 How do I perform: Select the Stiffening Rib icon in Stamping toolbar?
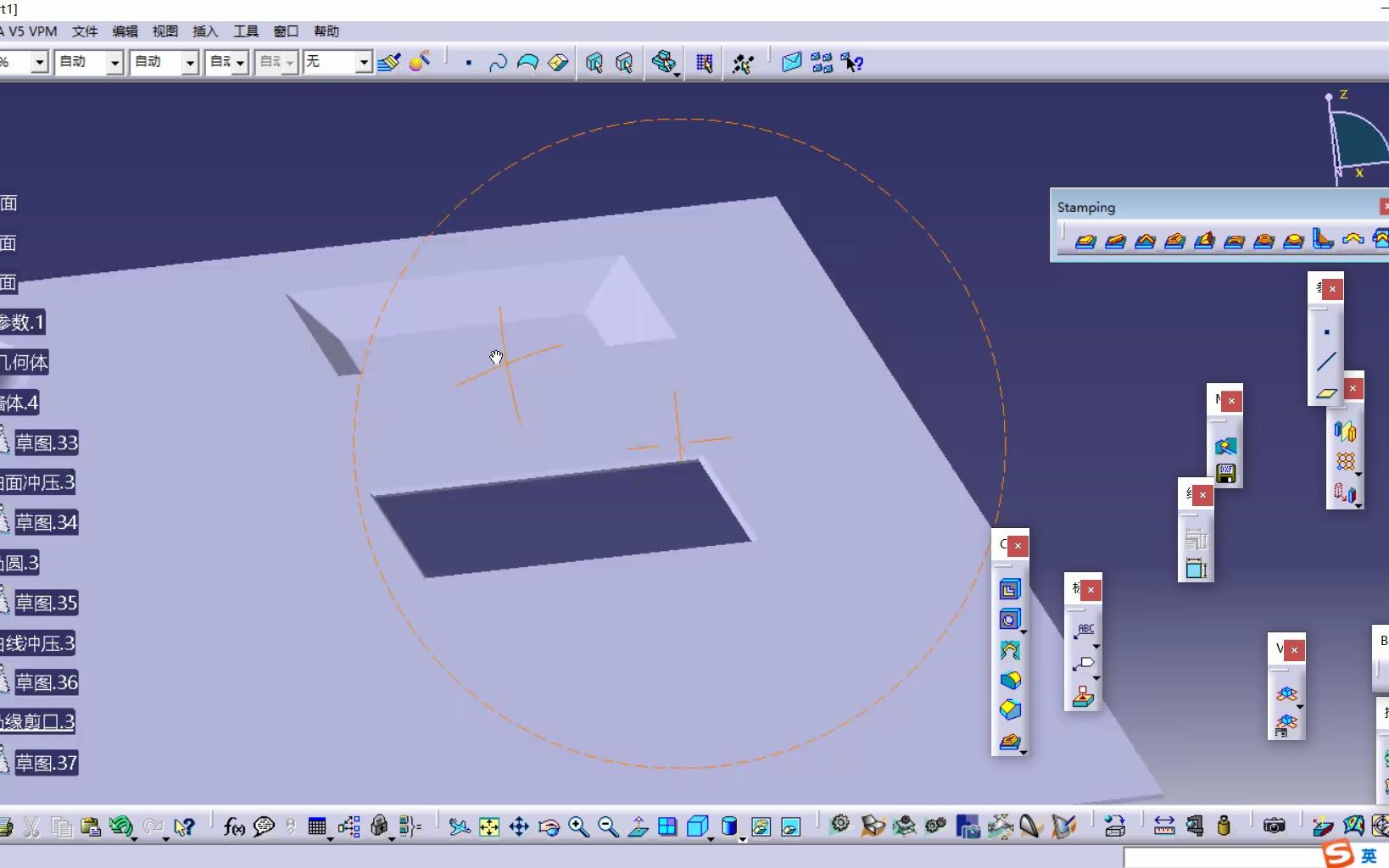click(1323, 240)
